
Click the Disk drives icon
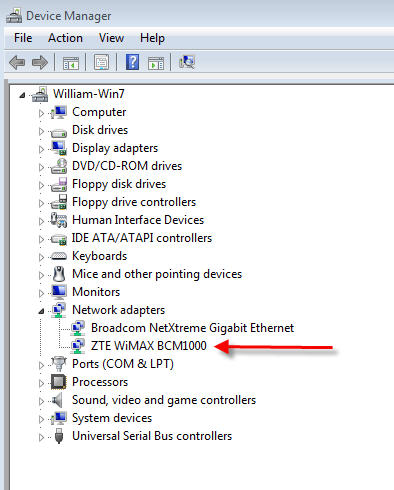(59, 133)
